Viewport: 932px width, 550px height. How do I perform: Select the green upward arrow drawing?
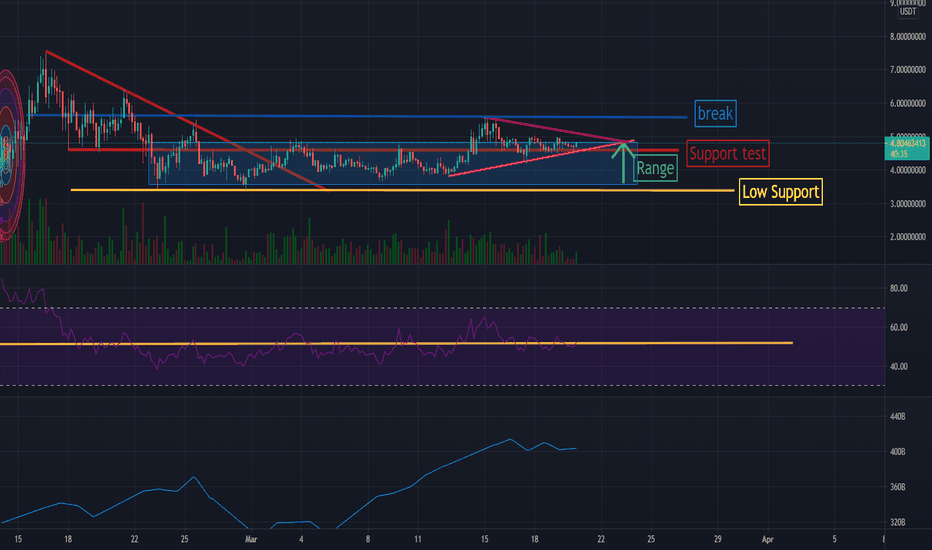[x=623, y=163]
